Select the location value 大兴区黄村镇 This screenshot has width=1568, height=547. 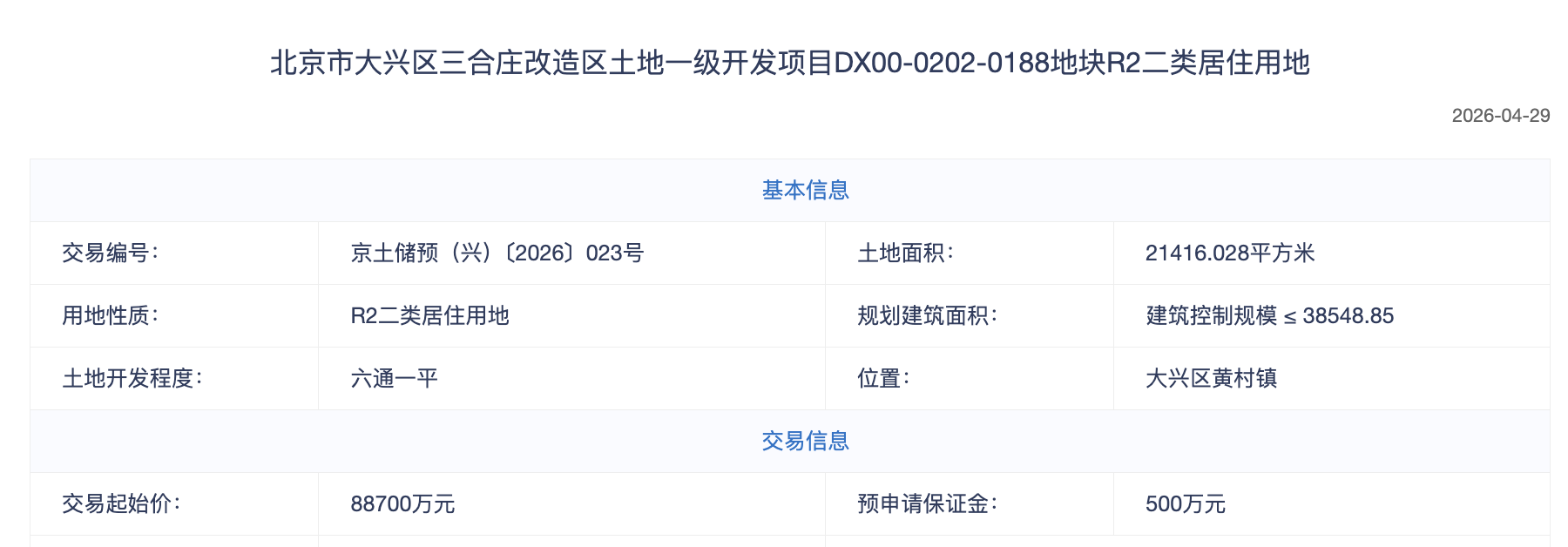pos(1211,379)
